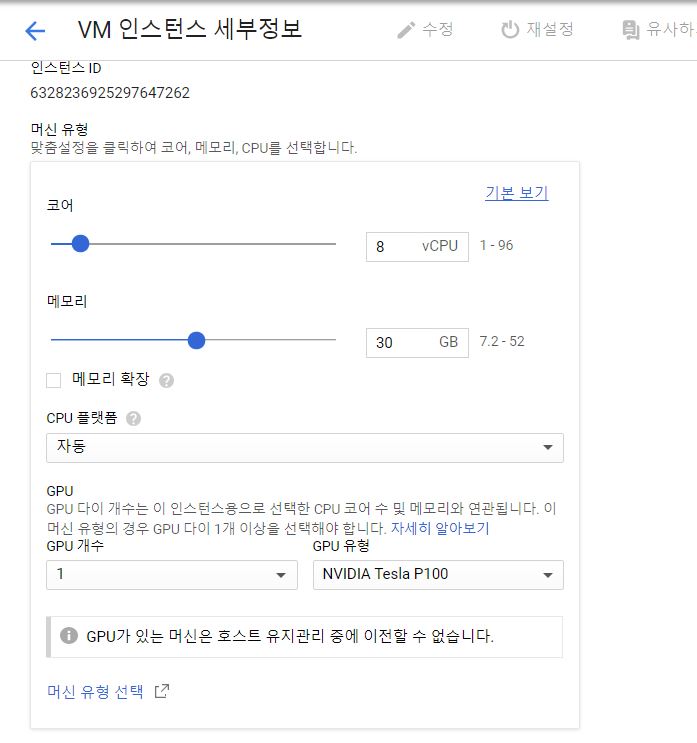Click help icon next to 메모리 확장
Screen dimensions: 697x743
[x=167, y=380]
